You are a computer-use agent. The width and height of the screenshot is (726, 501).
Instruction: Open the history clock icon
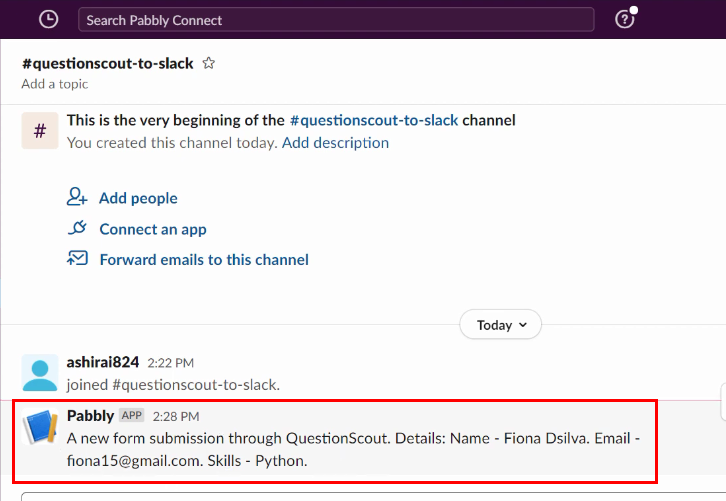coord(49,19)
